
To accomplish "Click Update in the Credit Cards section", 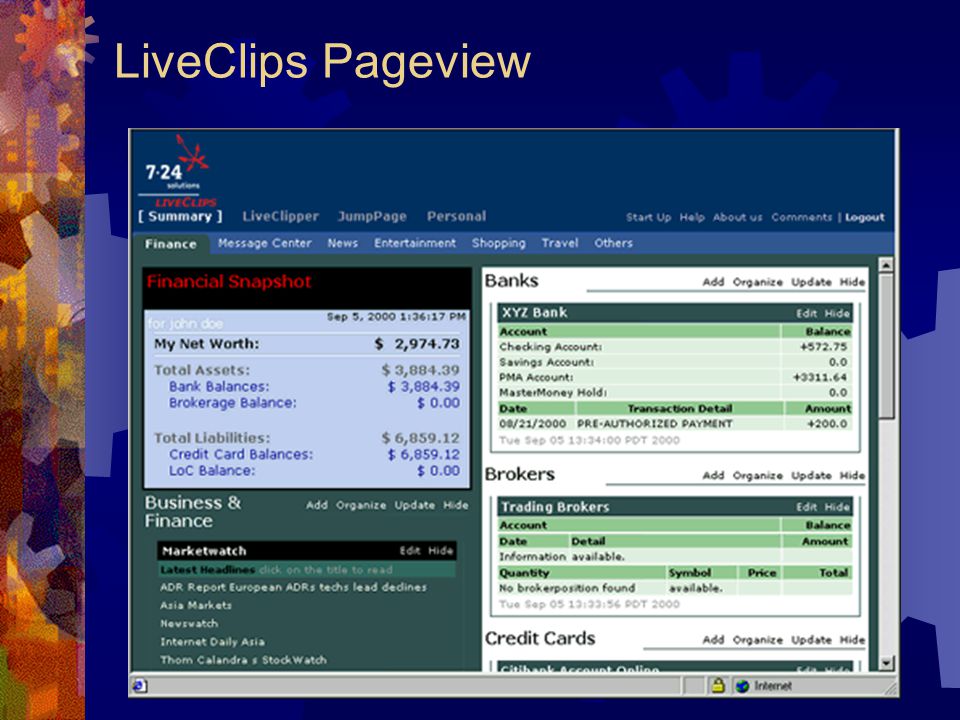I will (811, 640).
